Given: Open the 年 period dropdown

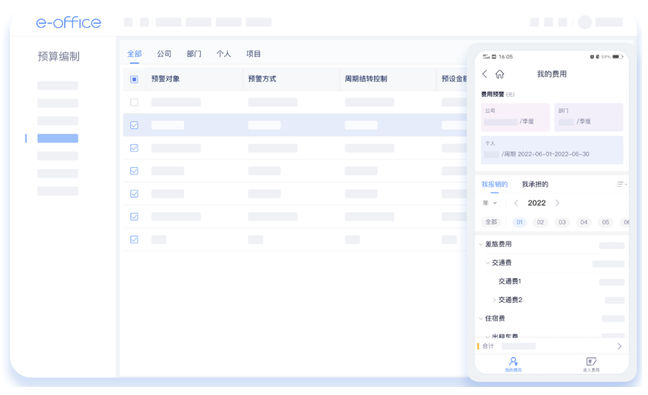Looking at the screenshot, I should 490,203.
